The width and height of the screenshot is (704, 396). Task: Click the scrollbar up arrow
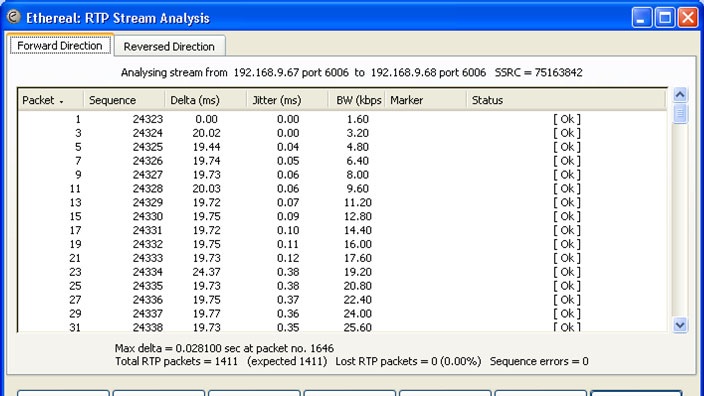(680, 95)
